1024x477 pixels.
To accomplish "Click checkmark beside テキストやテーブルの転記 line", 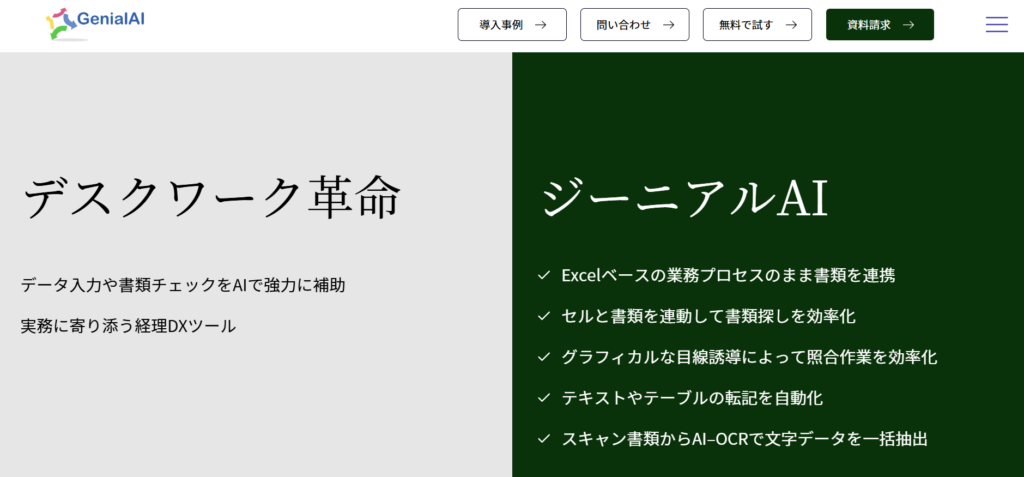I will click(543, 399).
